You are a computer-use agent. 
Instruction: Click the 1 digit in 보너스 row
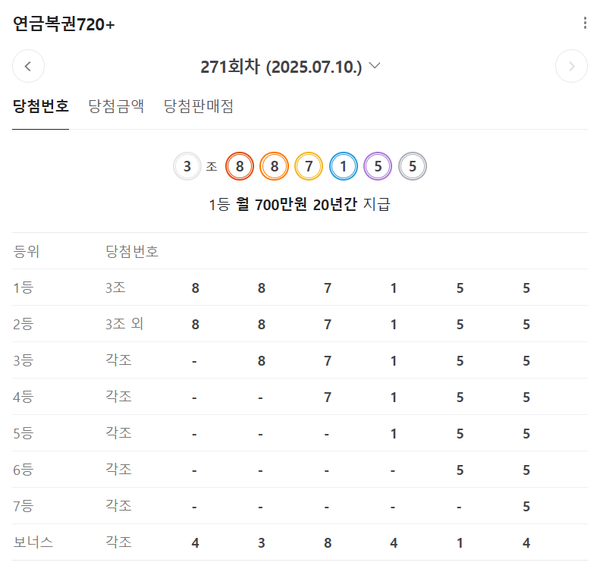tap(460, 543)
